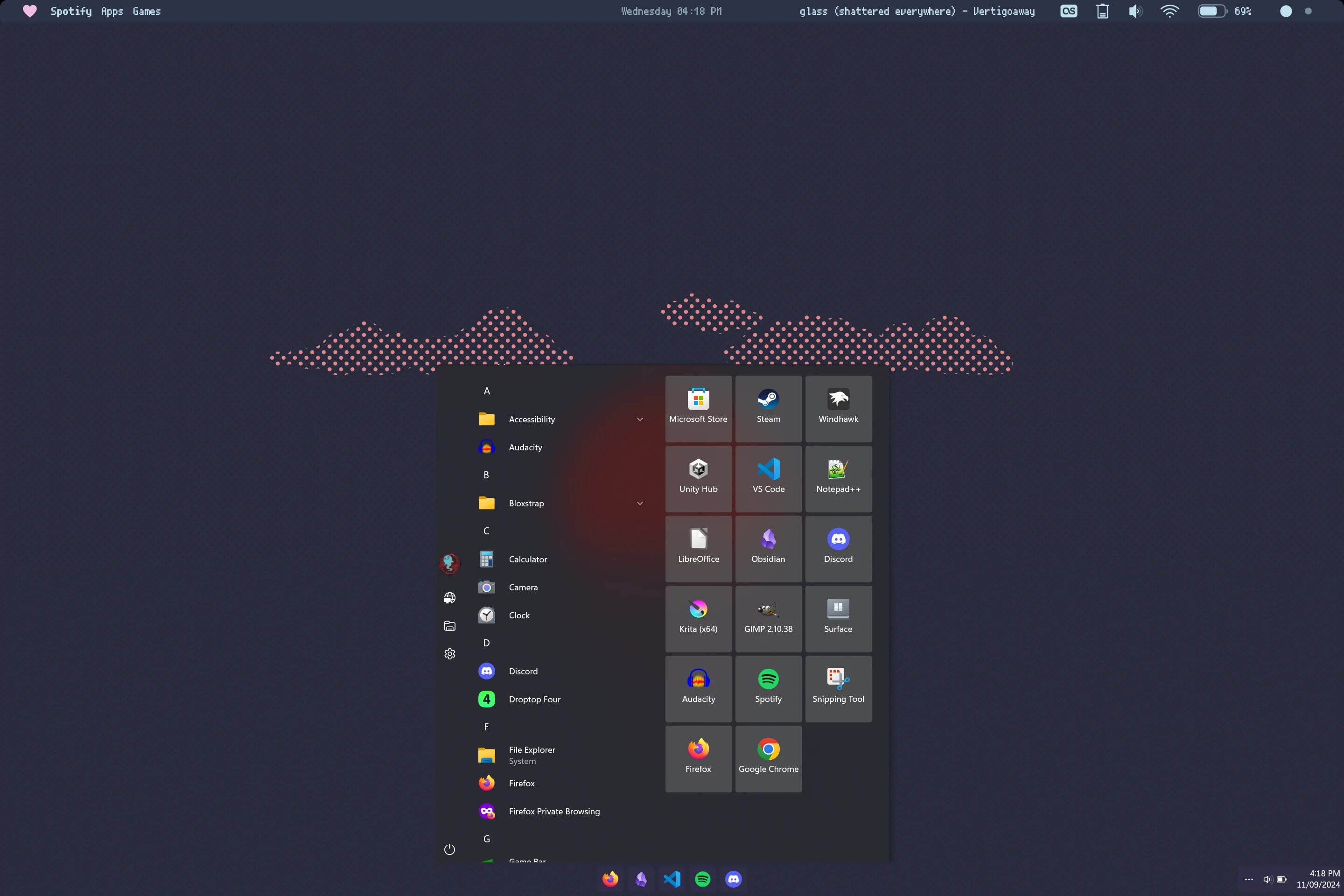Launch Audacity pinned tile

tap(698, 689)
